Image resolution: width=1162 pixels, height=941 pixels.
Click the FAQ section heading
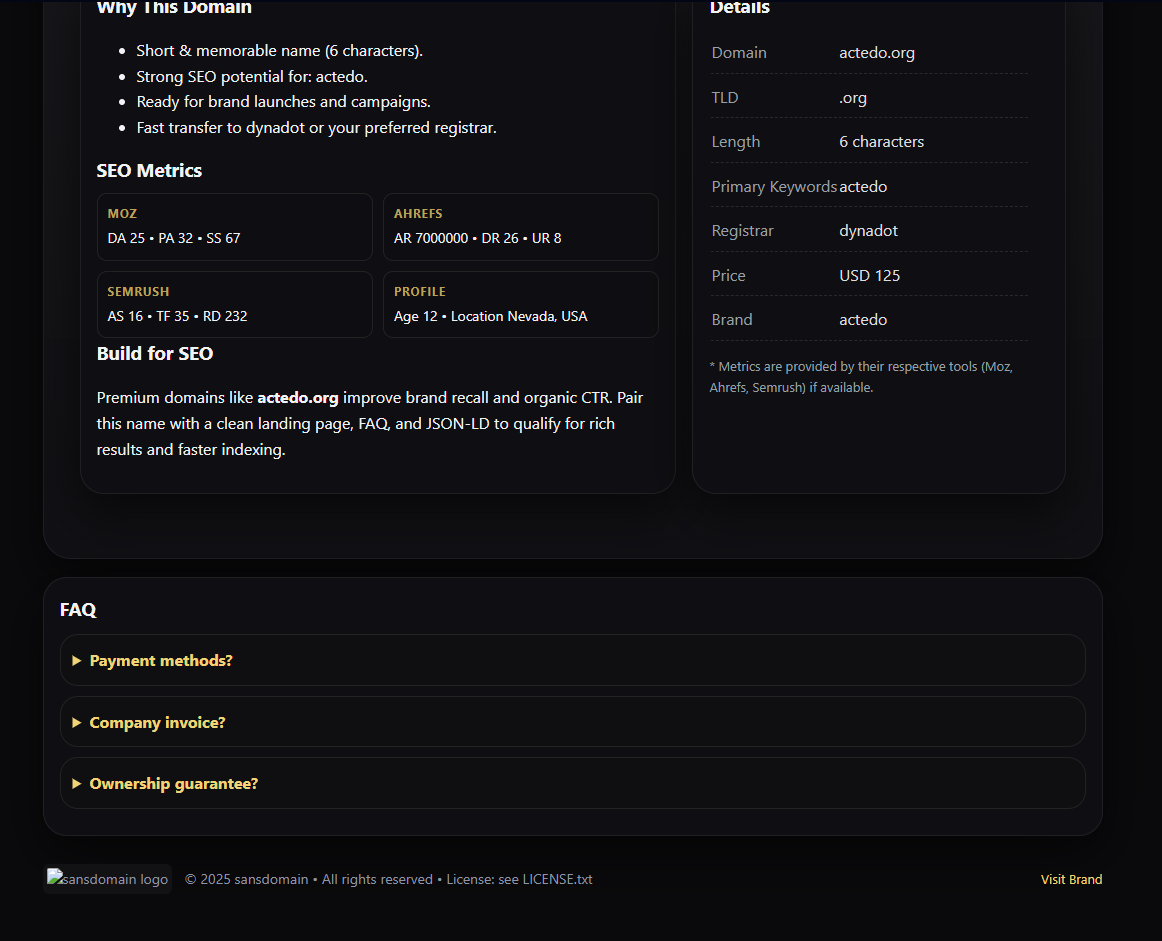[78, 610]
